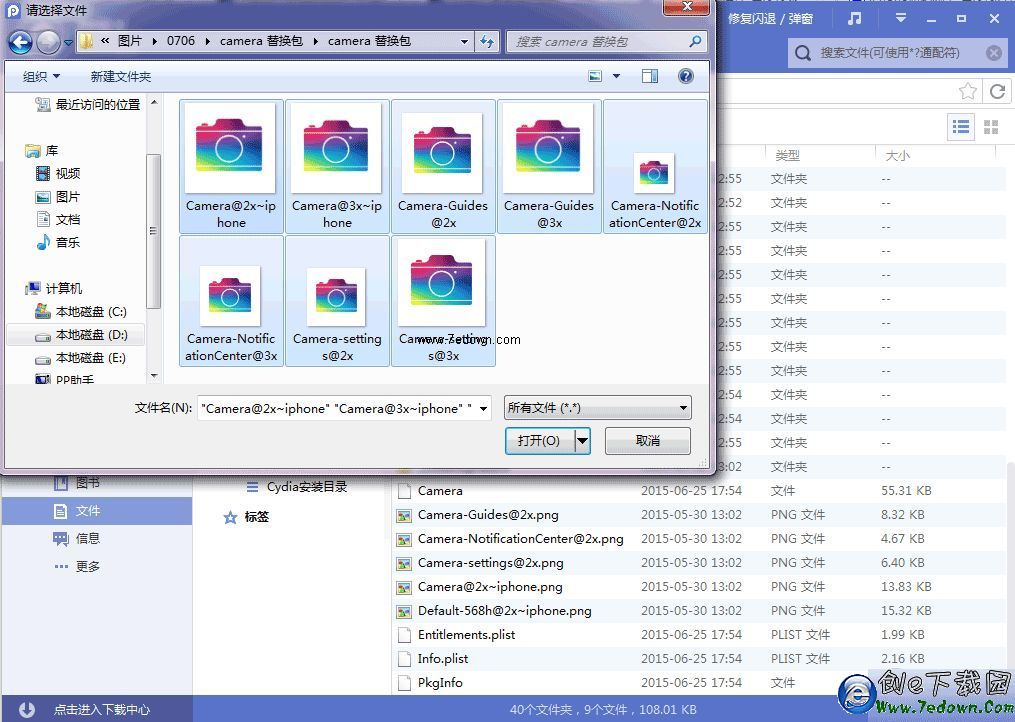Click the navigation pane vertical scrollbar
The width and height of the screenshot is (1015, 722).
[x=153, y=230]
